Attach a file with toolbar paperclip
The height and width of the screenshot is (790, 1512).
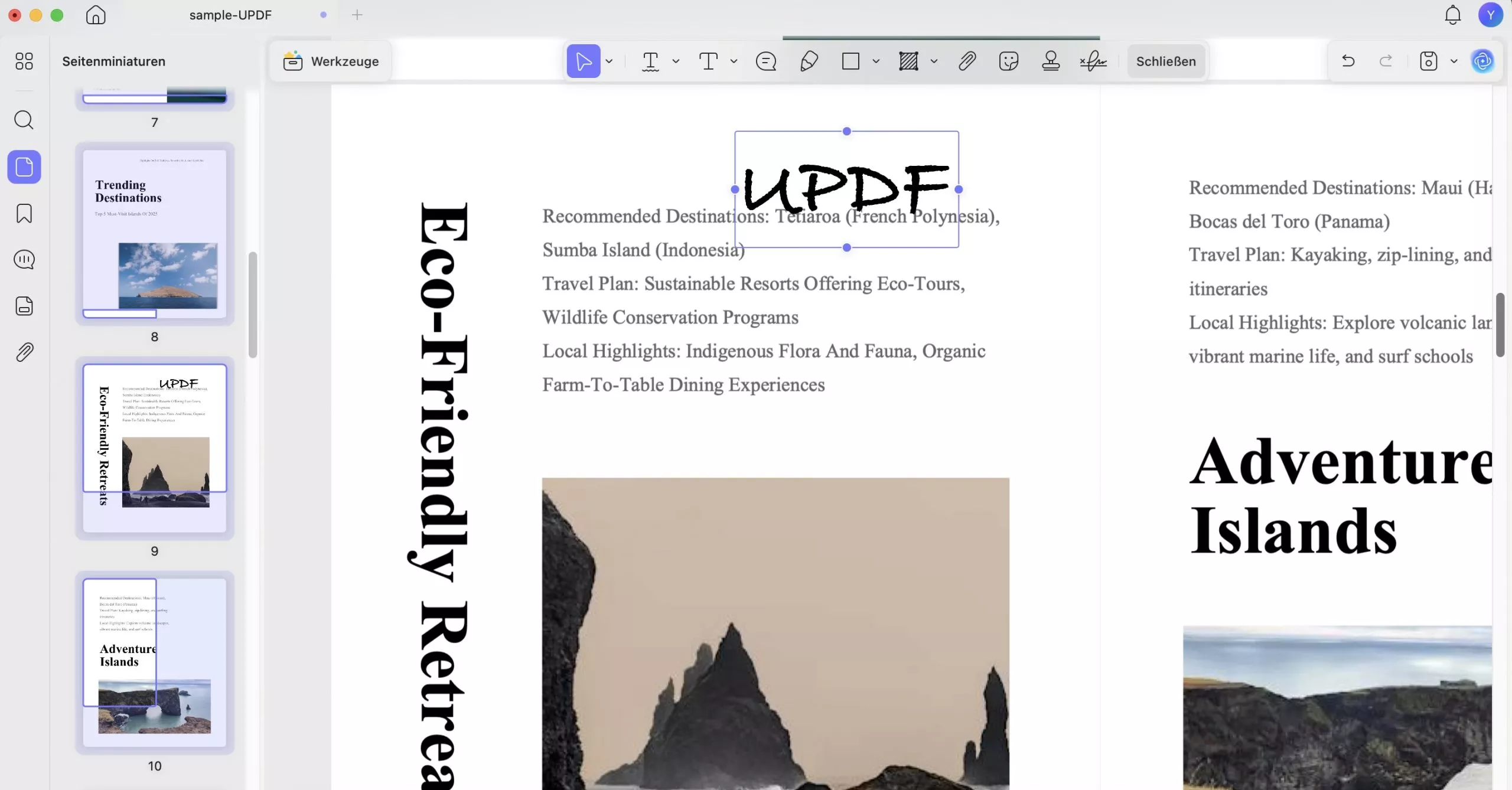click(x=967, y=61)
